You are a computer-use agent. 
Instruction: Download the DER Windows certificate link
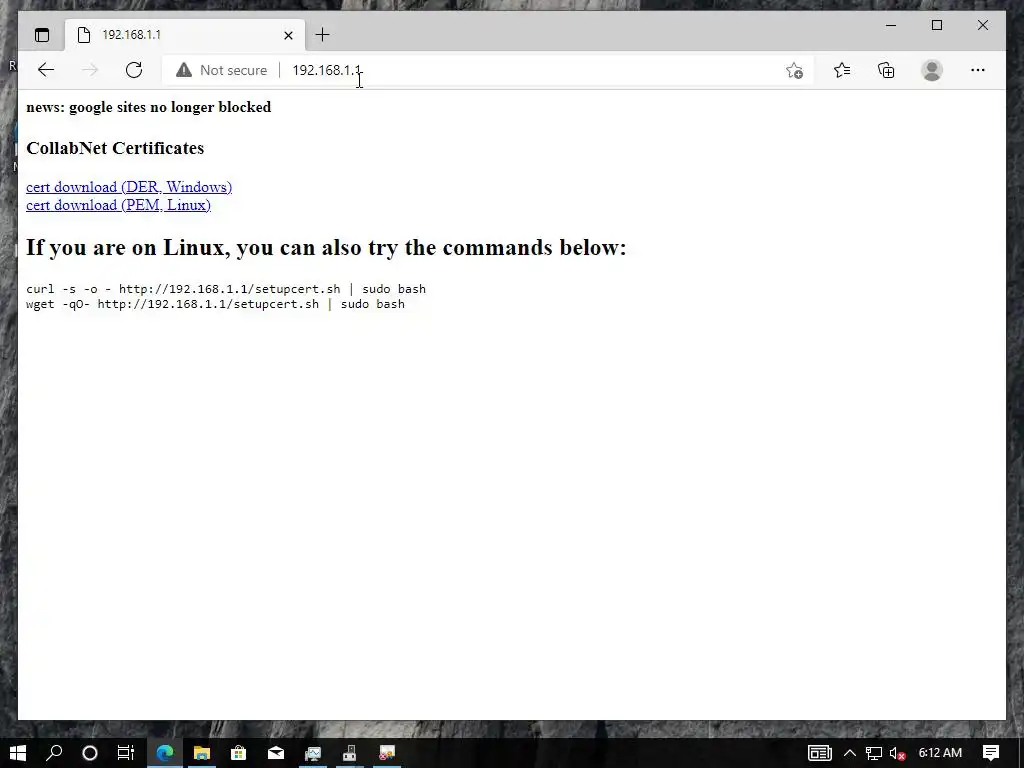(x=129, y=187)
